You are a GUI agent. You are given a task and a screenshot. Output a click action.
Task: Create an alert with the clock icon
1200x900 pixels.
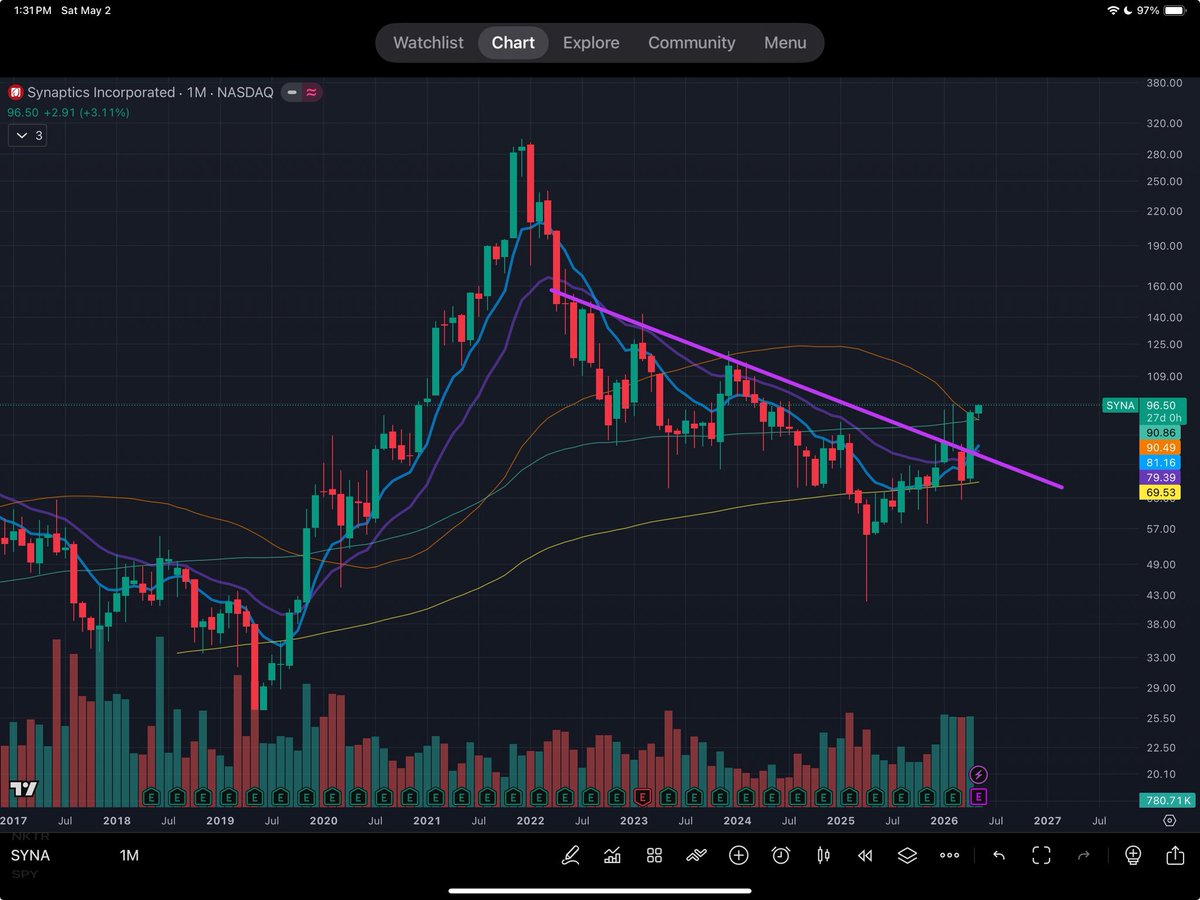coord(781,855)
